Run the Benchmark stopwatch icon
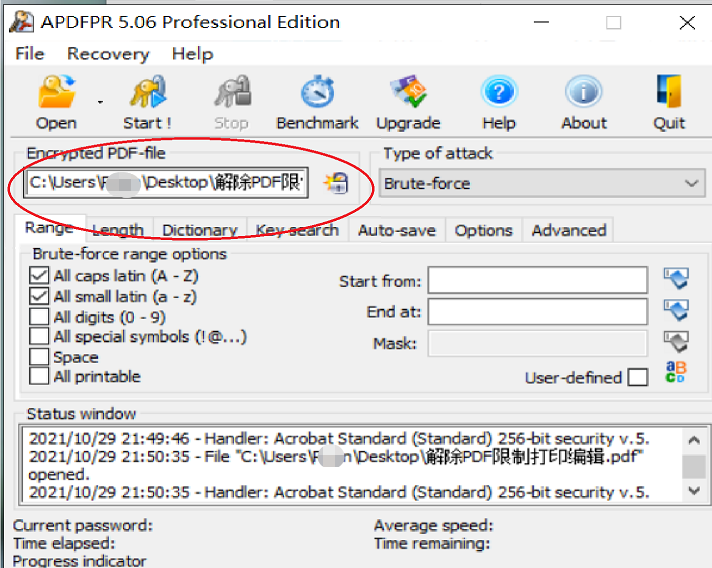712x568 pixels. (318, 92)
